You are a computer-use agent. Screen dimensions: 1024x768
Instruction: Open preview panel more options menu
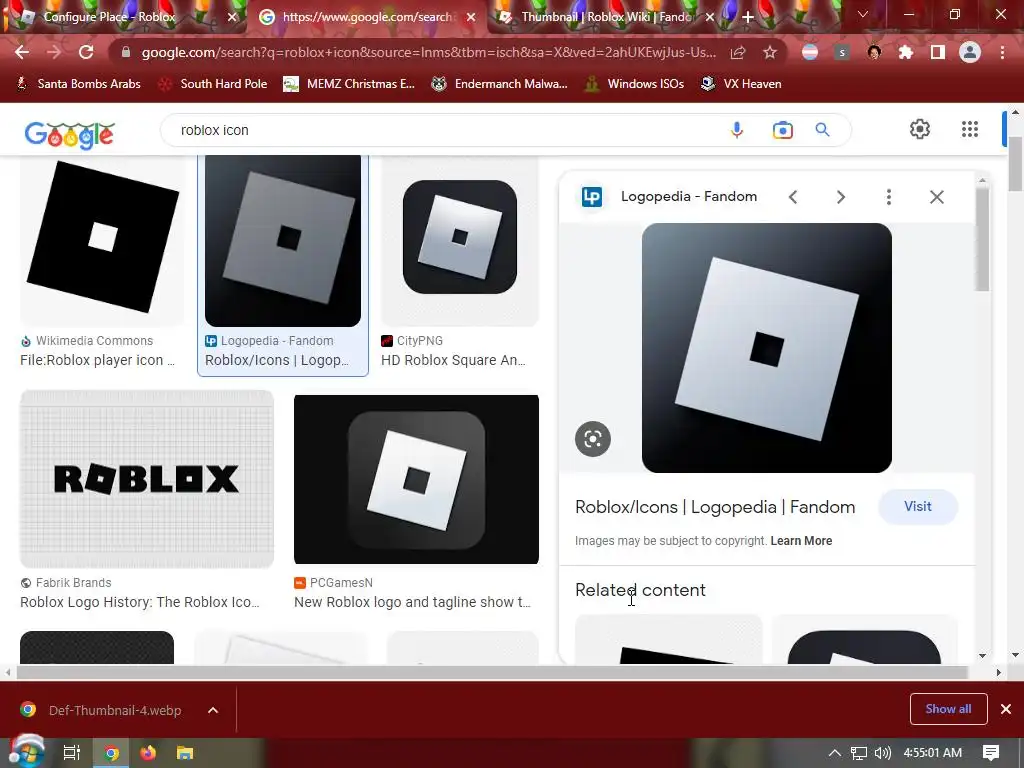click(x=889, y=197)
